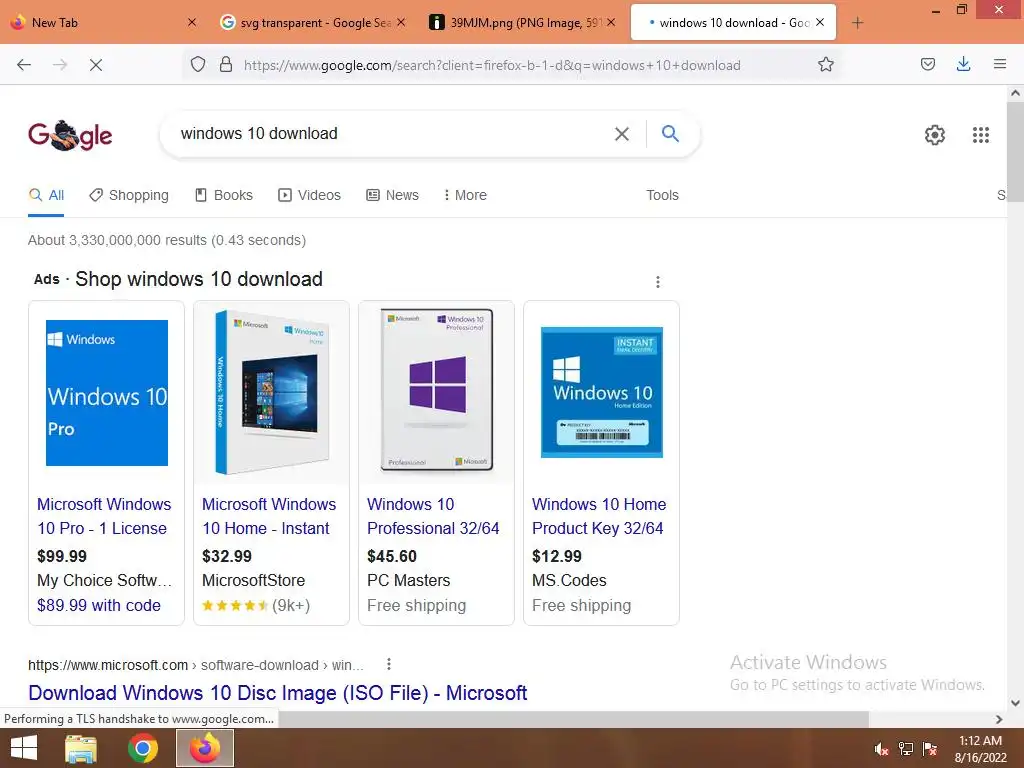This screenshot has width=1024, height=768.
Task: Click the muted volume tray icon
Action: point(881,749)
